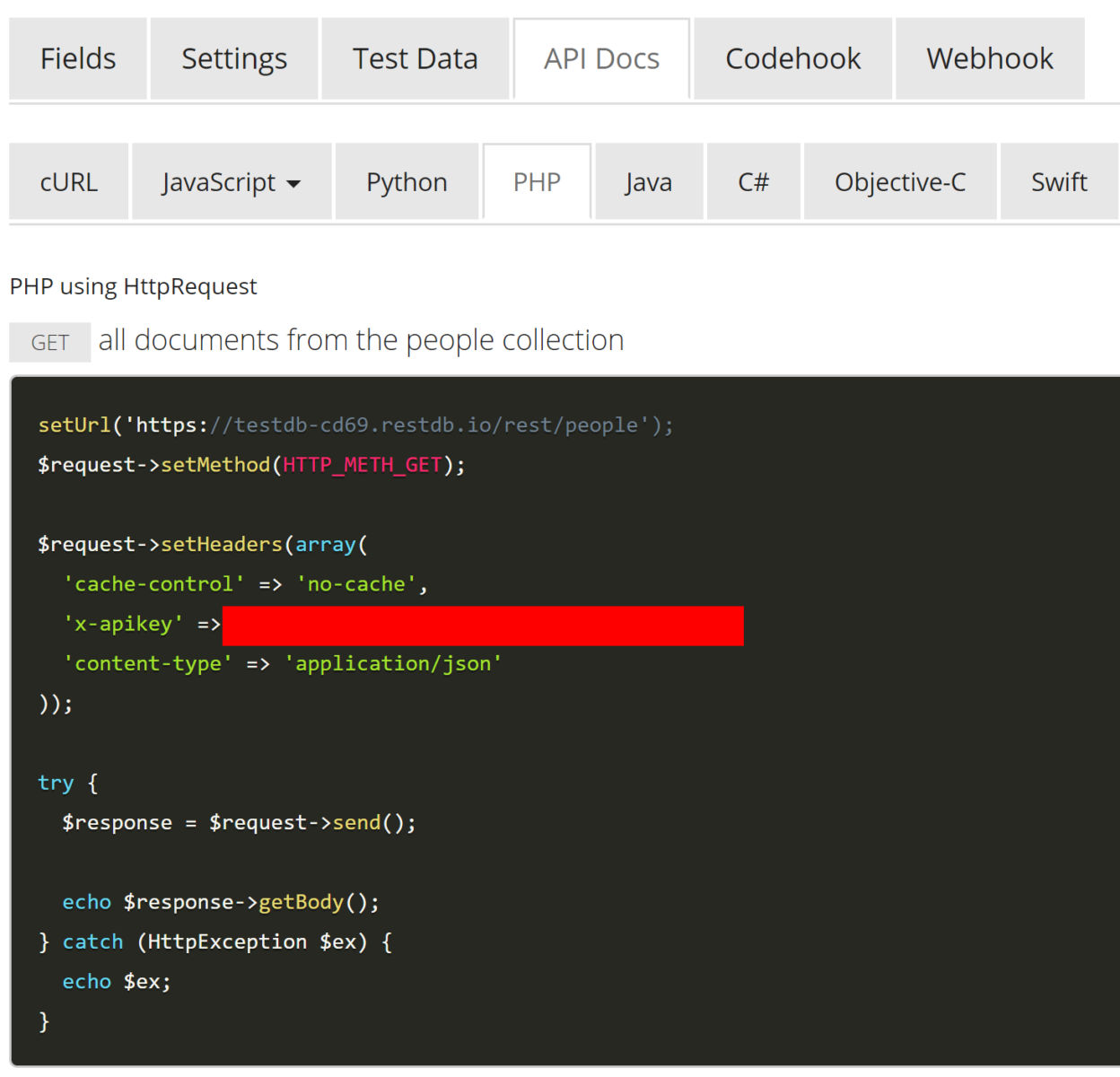Select the PHP language tab
This screenshot has height=1077, width=1120.
coord(536,181)
